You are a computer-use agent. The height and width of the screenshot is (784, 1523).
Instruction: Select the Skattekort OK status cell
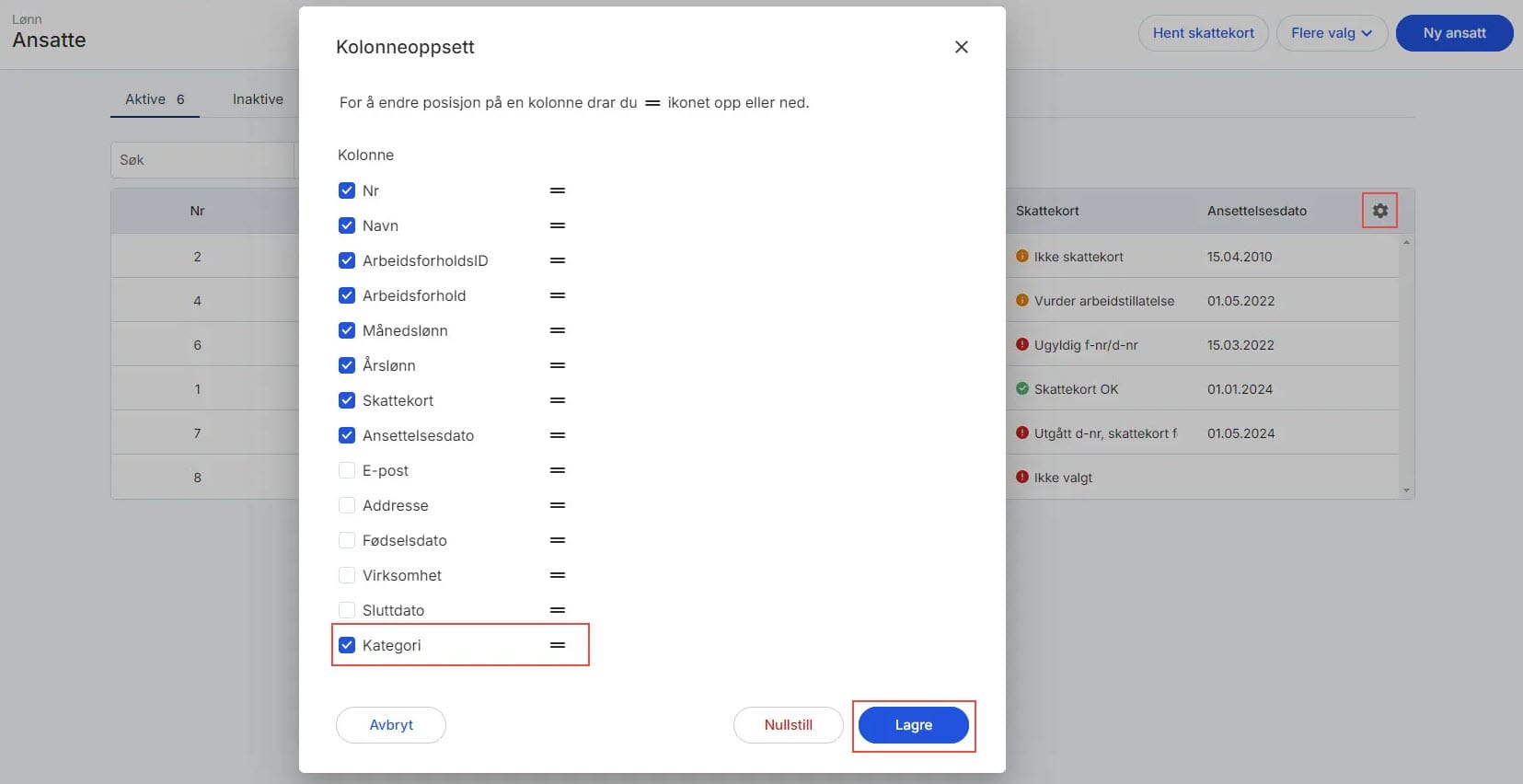click(1067, 389)
